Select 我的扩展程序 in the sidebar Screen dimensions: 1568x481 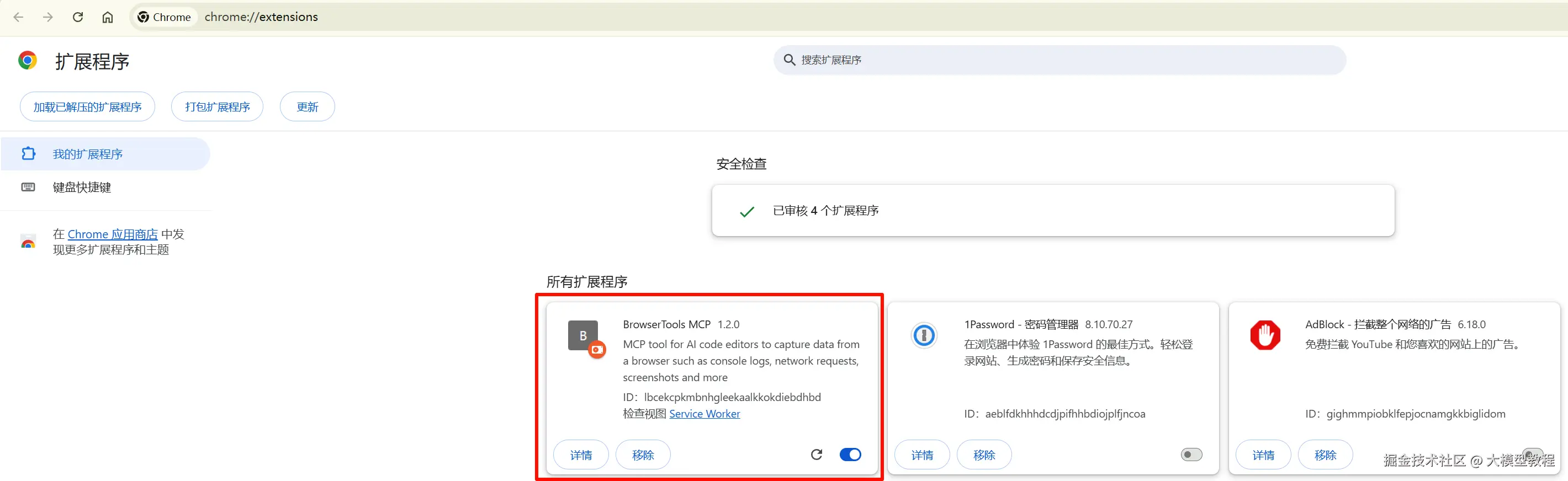click(x=105, y=154)
